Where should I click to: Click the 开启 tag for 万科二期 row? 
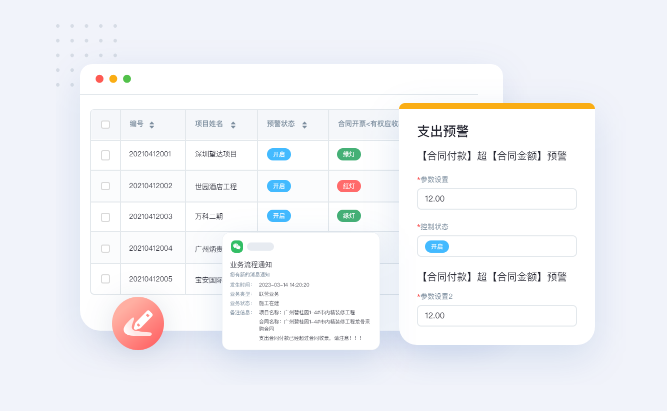tap(279, 216)
